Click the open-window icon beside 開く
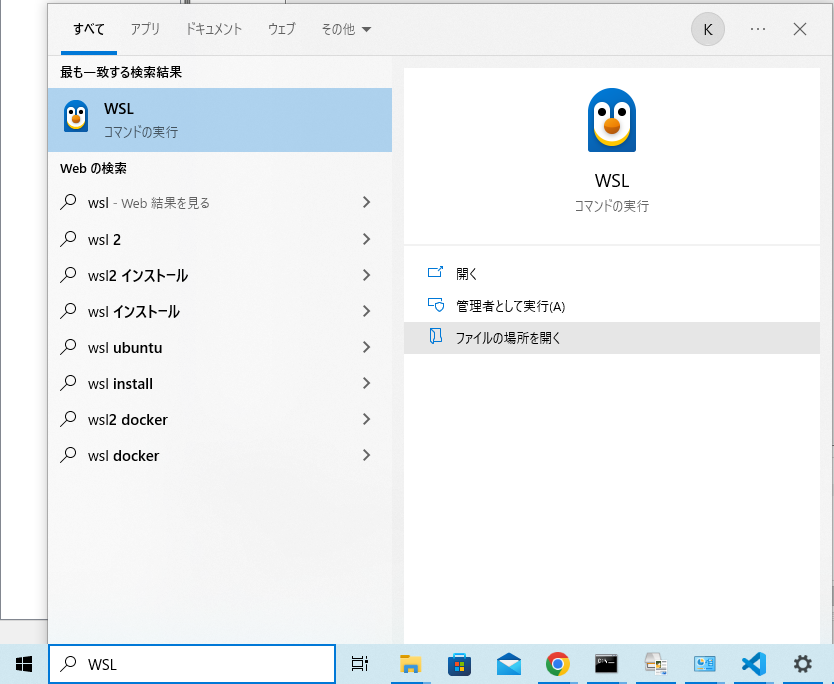This screenshot has width=834, height=684. click(435, 272)
